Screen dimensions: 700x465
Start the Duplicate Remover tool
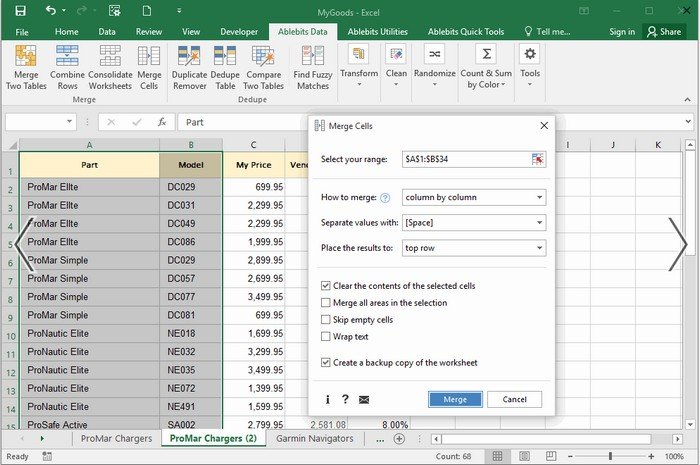(189, 67)
